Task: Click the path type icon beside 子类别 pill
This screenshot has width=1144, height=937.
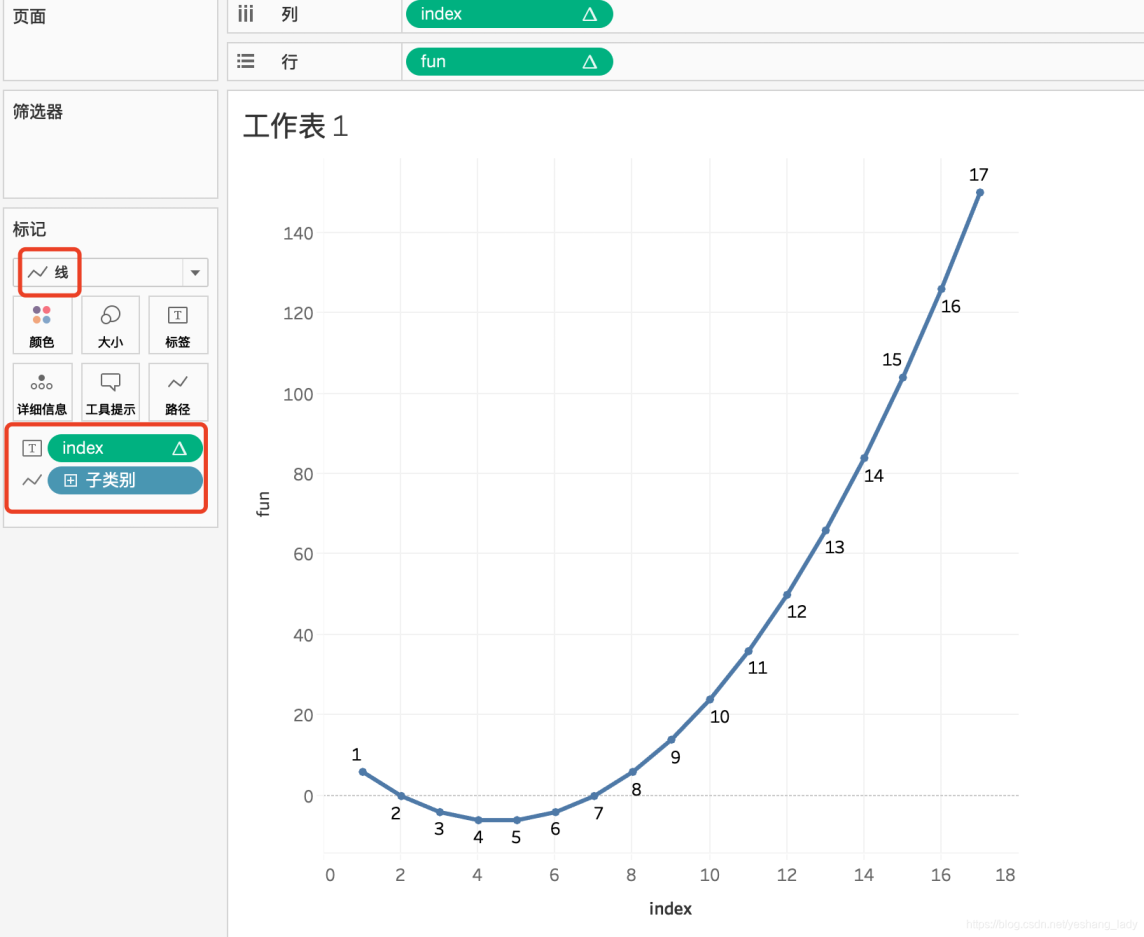Action: (x=31, y=480)
